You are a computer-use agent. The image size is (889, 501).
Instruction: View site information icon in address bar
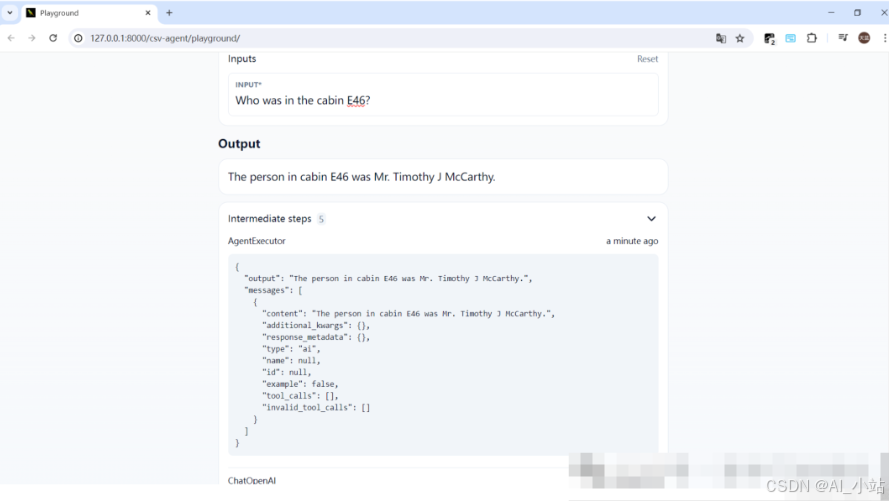[77, 38]
